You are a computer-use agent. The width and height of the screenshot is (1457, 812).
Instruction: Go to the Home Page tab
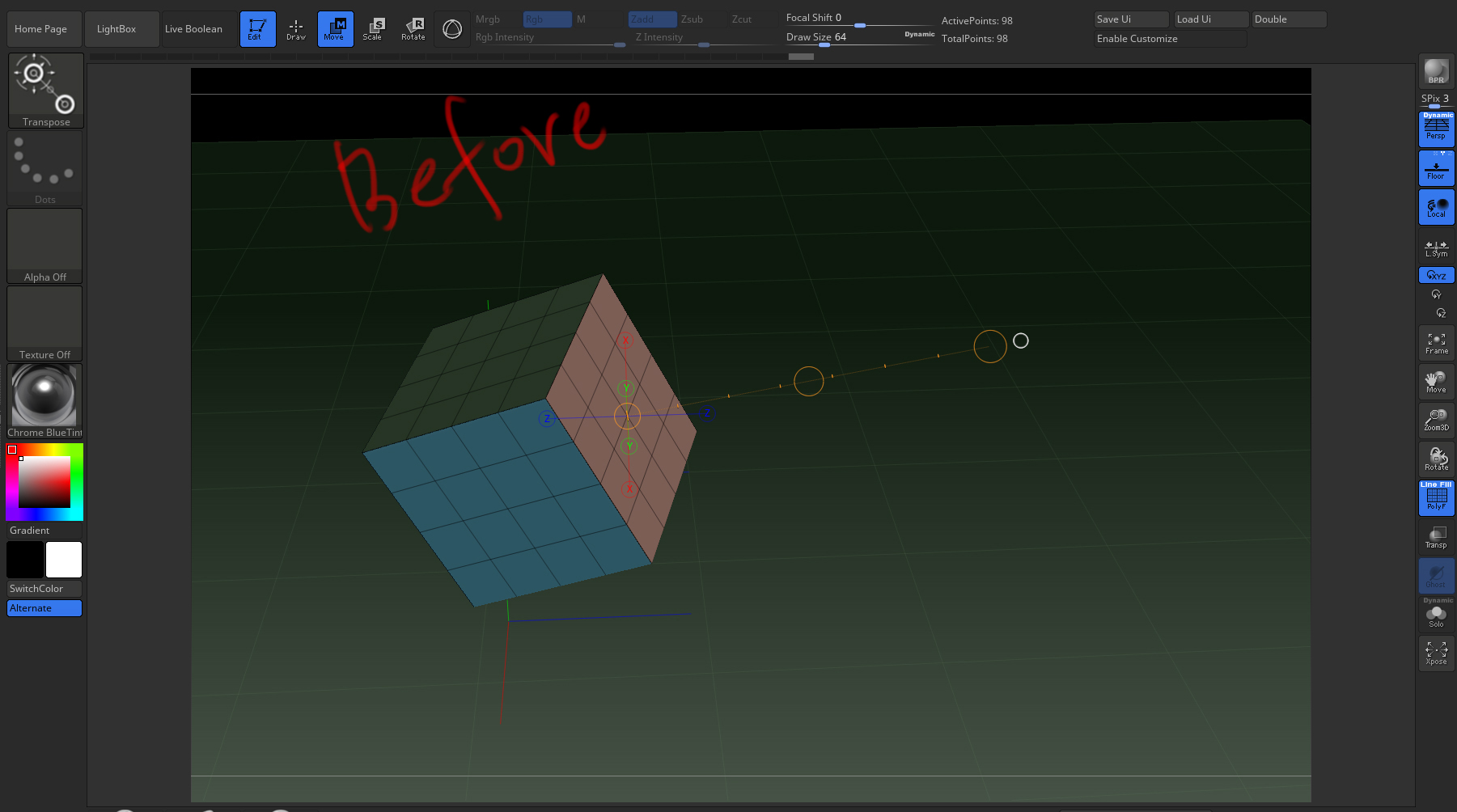pos(44,28)
